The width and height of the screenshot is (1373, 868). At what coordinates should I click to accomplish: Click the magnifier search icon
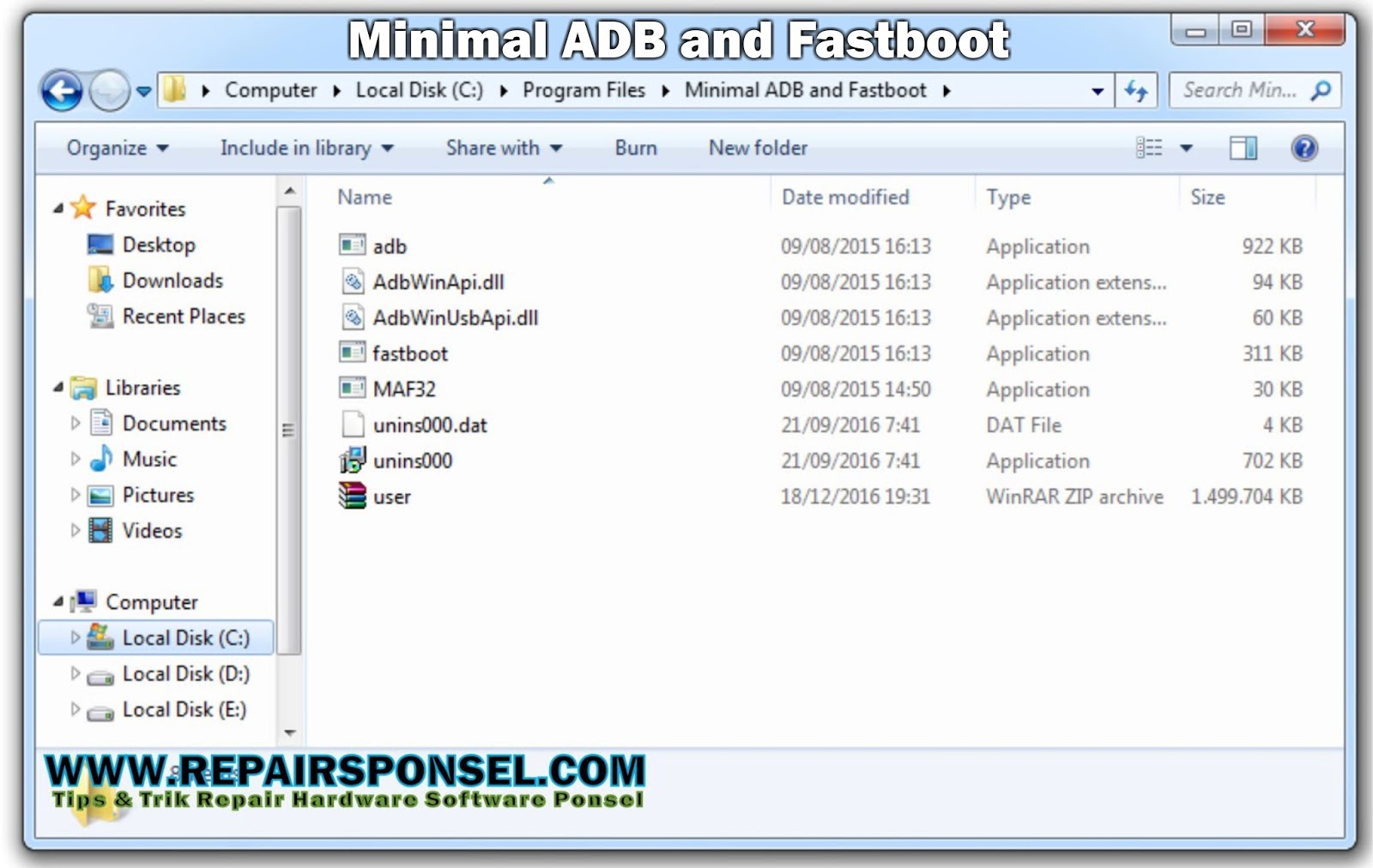tap(1322, 90)
